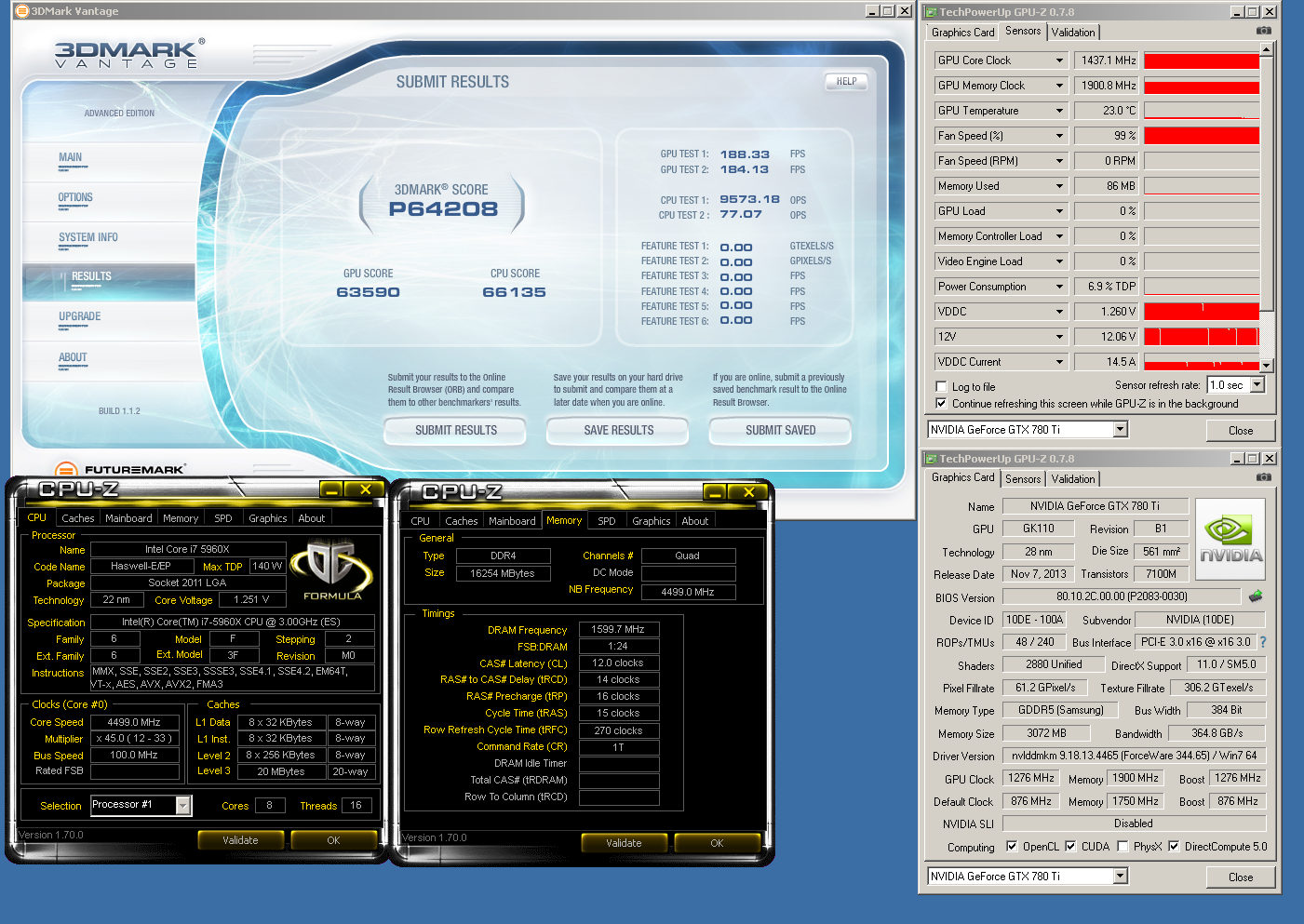Click GPU-Z Sensors window title icon
1304x924 pixels.
pos(931,12)
